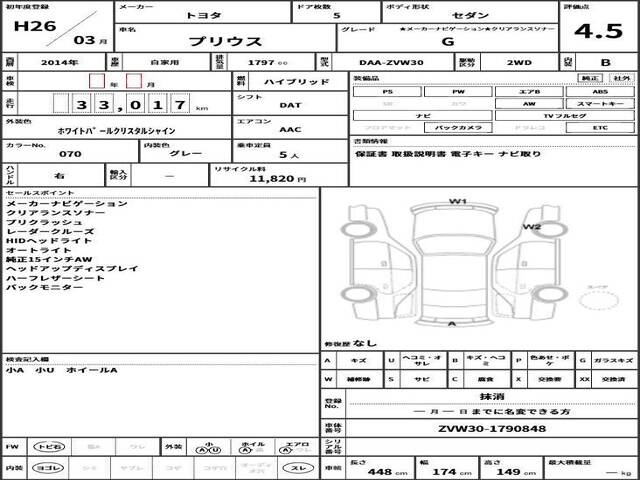Click the 自家用 usage history cell

164,62
